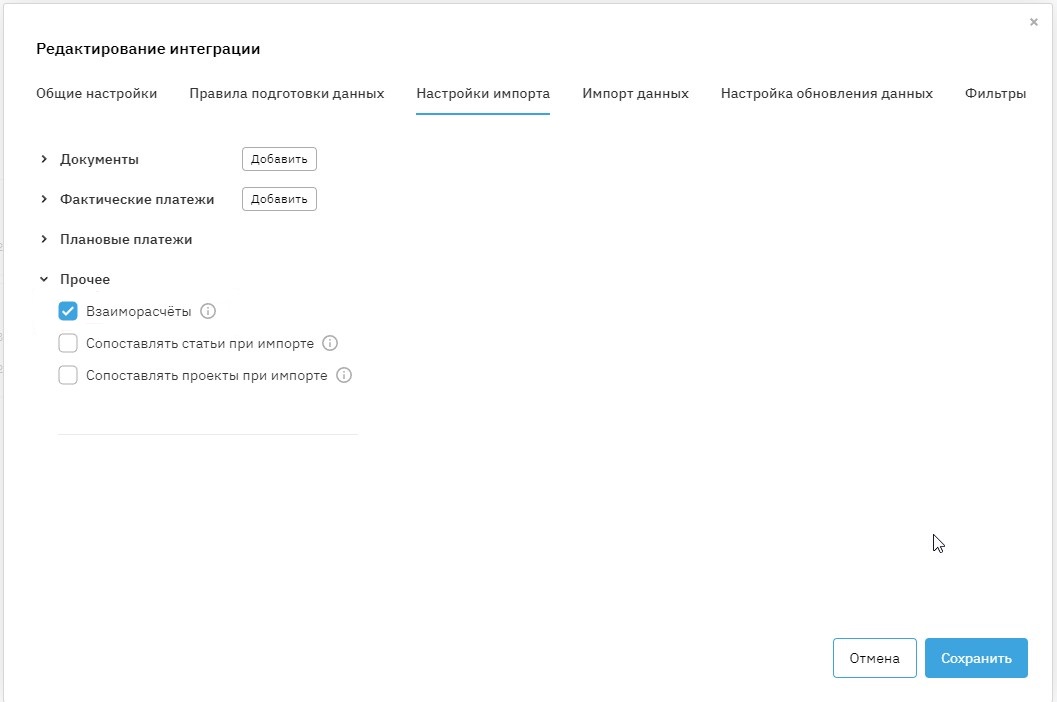This screenshot has width=1057, height=702.
Task: Expand the Плановые платежи section
Action: tap(44, 239)
